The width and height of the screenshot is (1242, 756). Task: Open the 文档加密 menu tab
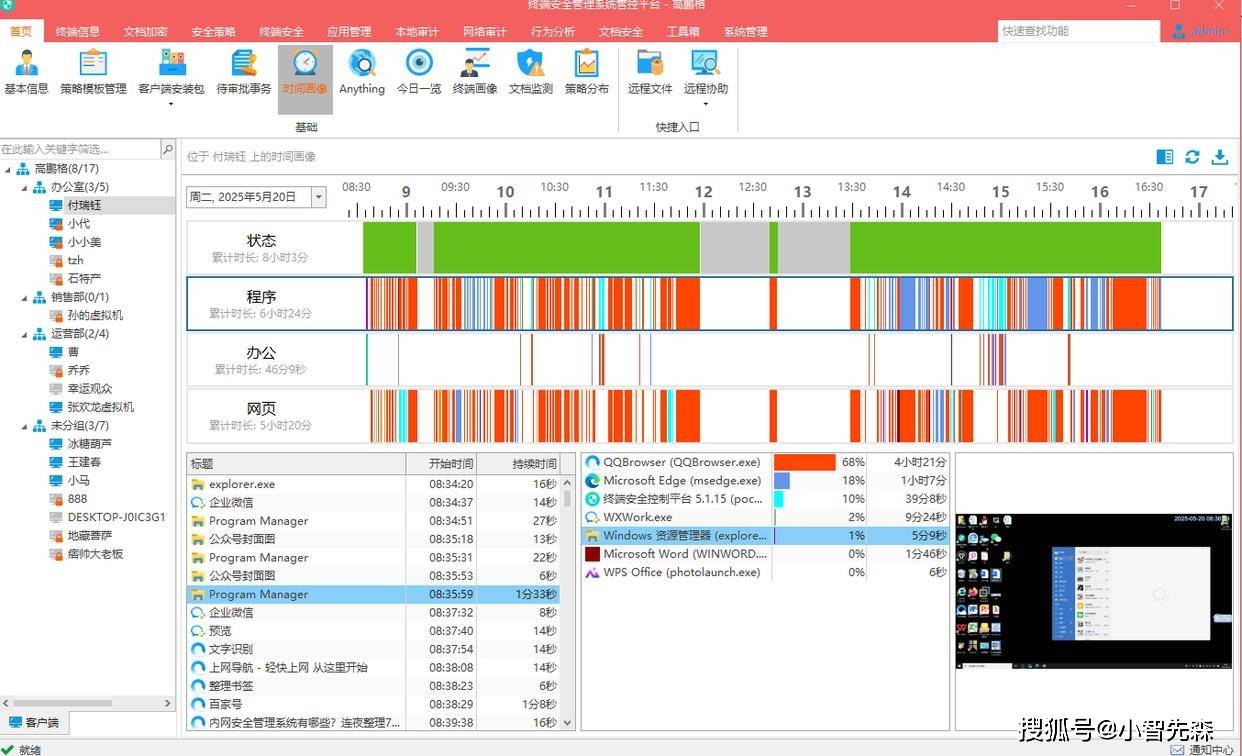click(146, 31)
